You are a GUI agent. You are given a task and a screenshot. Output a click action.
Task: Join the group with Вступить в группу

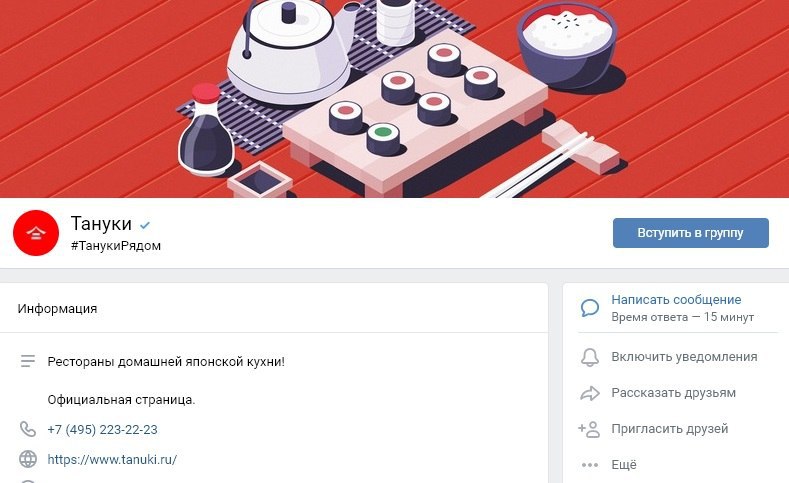[x=690, y=233]
